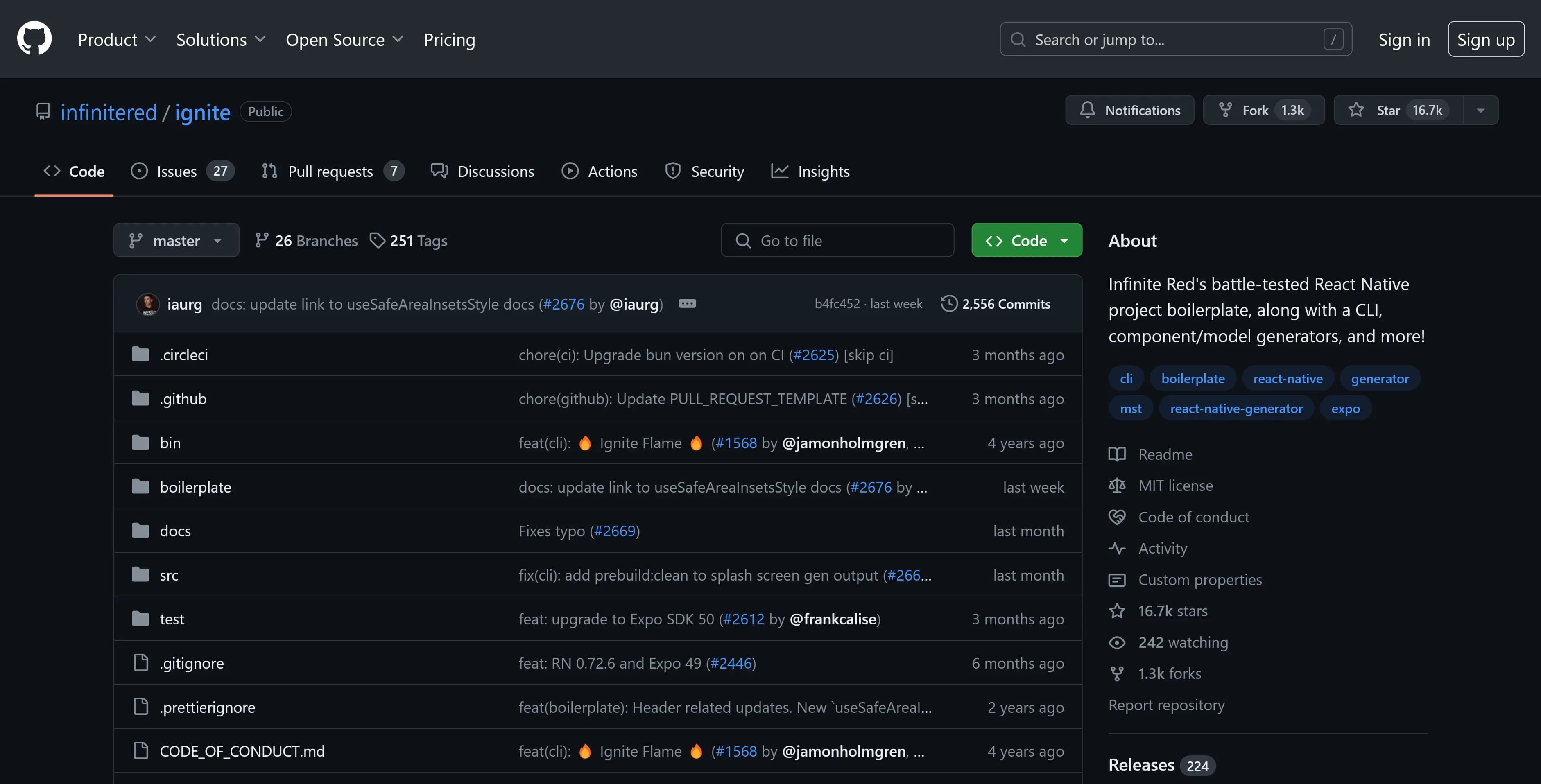The image size is (1541, 784).
Task: Click the Code of conduct heart icon
Action: click(1117, 517)
